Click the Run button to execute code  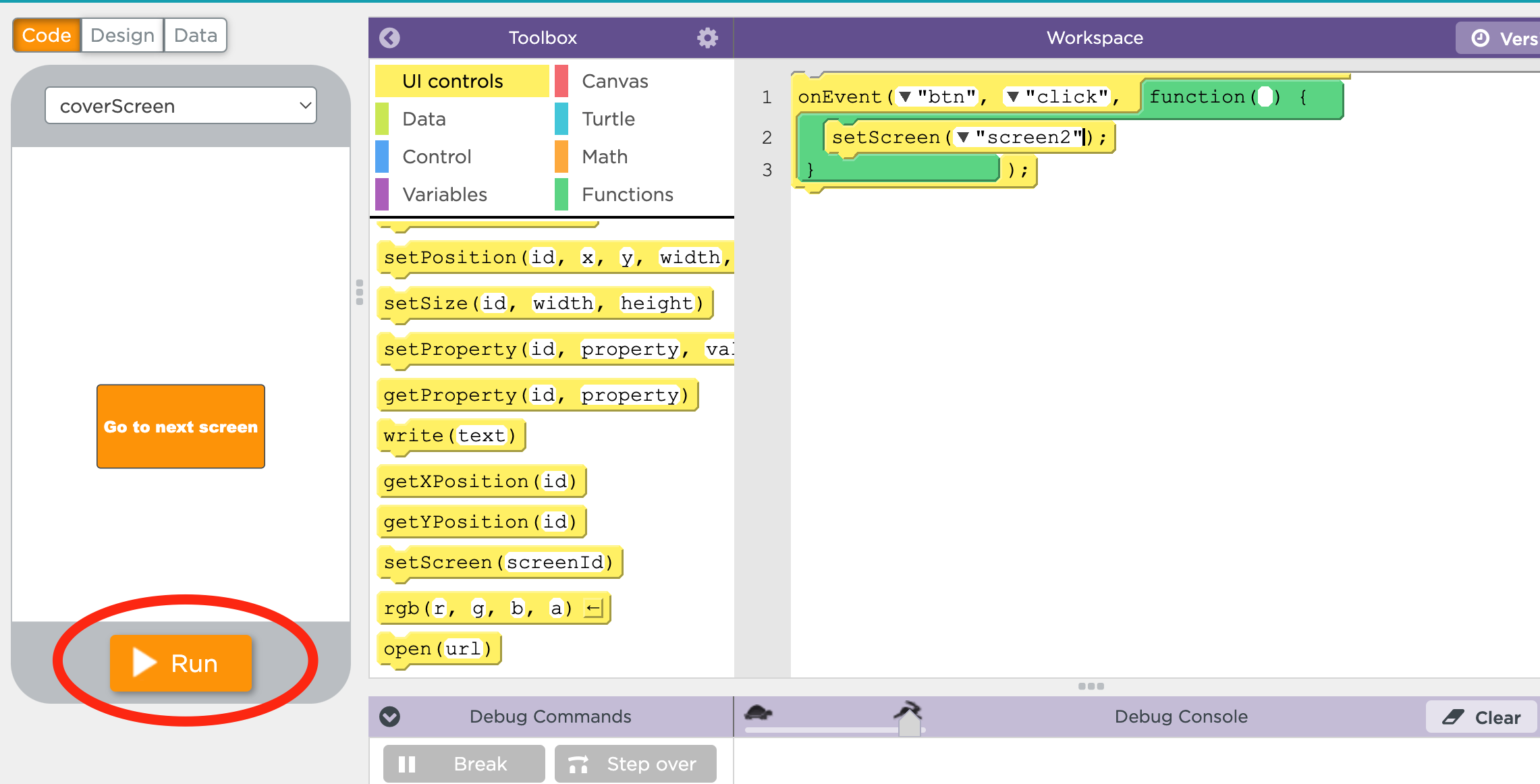tap(180, 663)
